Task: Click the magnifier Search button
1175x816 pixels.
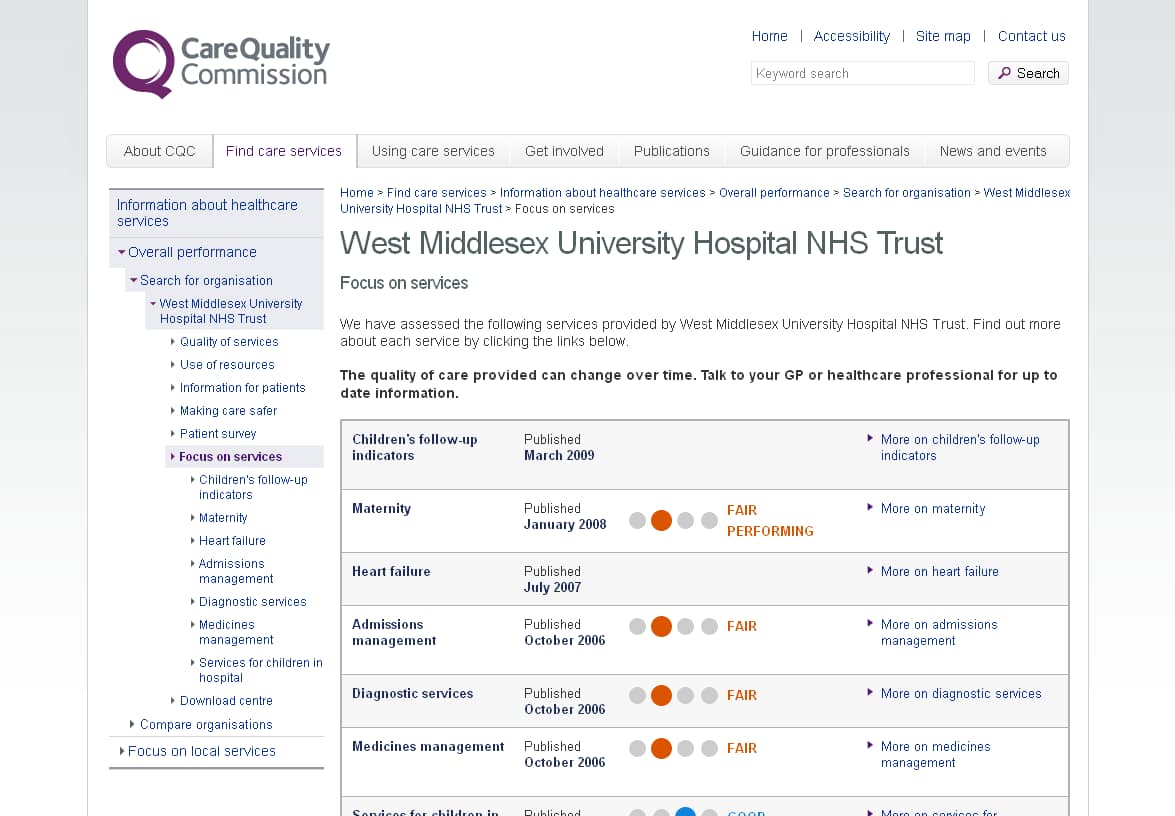Action: tap(1028, 73)
